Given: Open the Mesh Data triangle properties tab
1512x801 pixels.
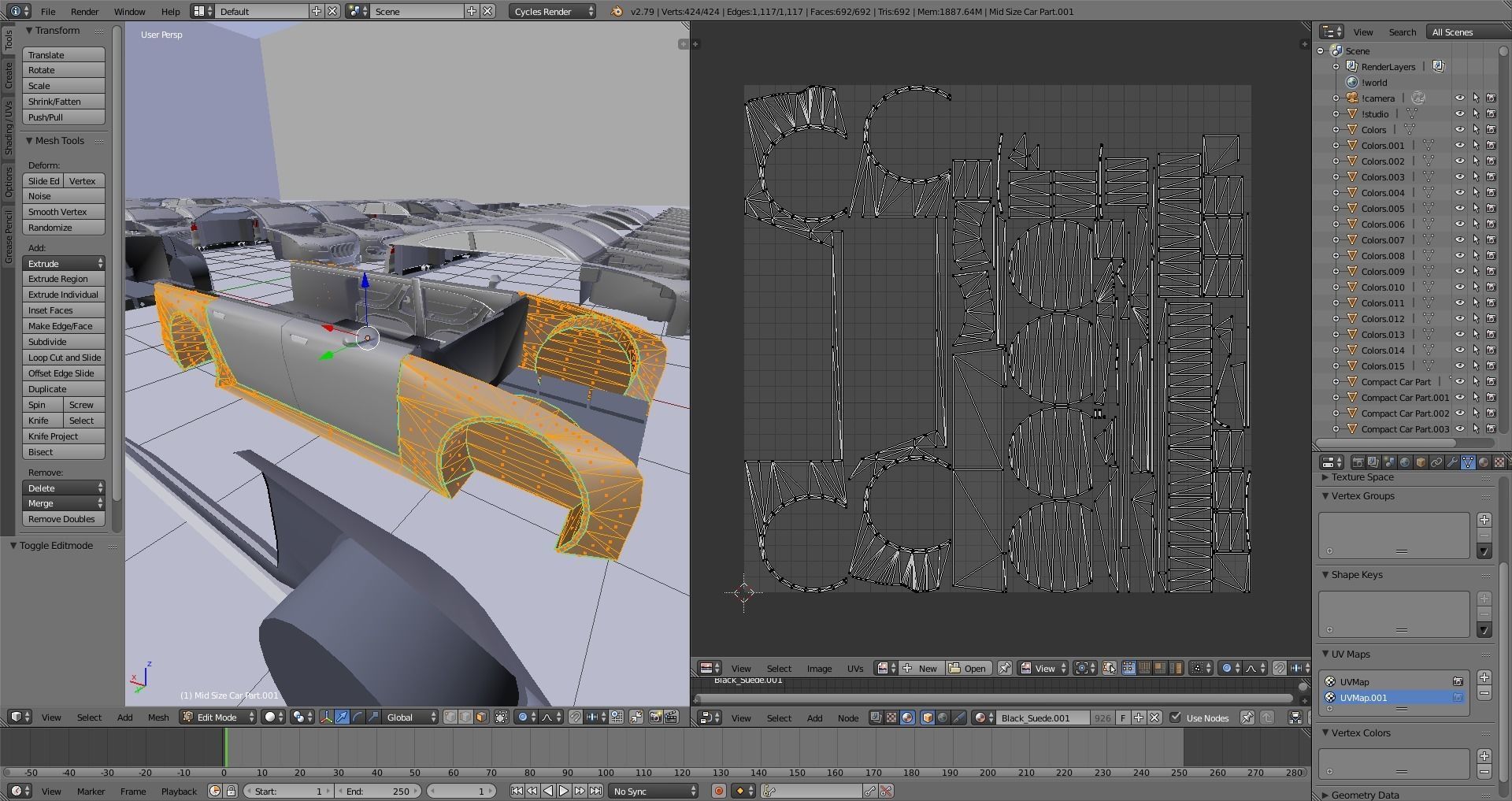Looking at the screenshot, I should click(1468, 462).
